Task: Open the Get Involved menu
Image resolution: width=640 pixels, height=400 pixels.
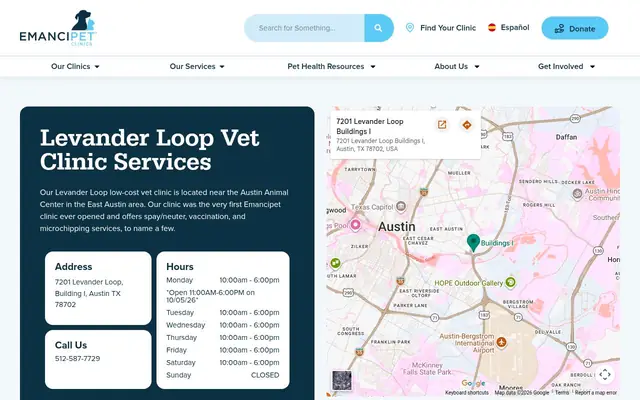Action: point(560,66)
